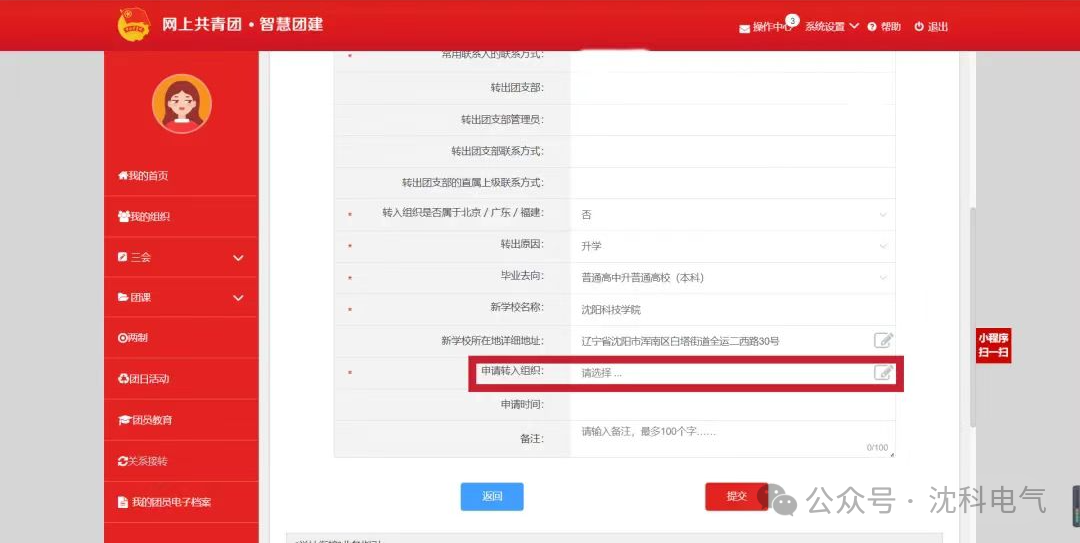Click the 退出 logout power icon
1080x543 pixels.
pos(919,27)
